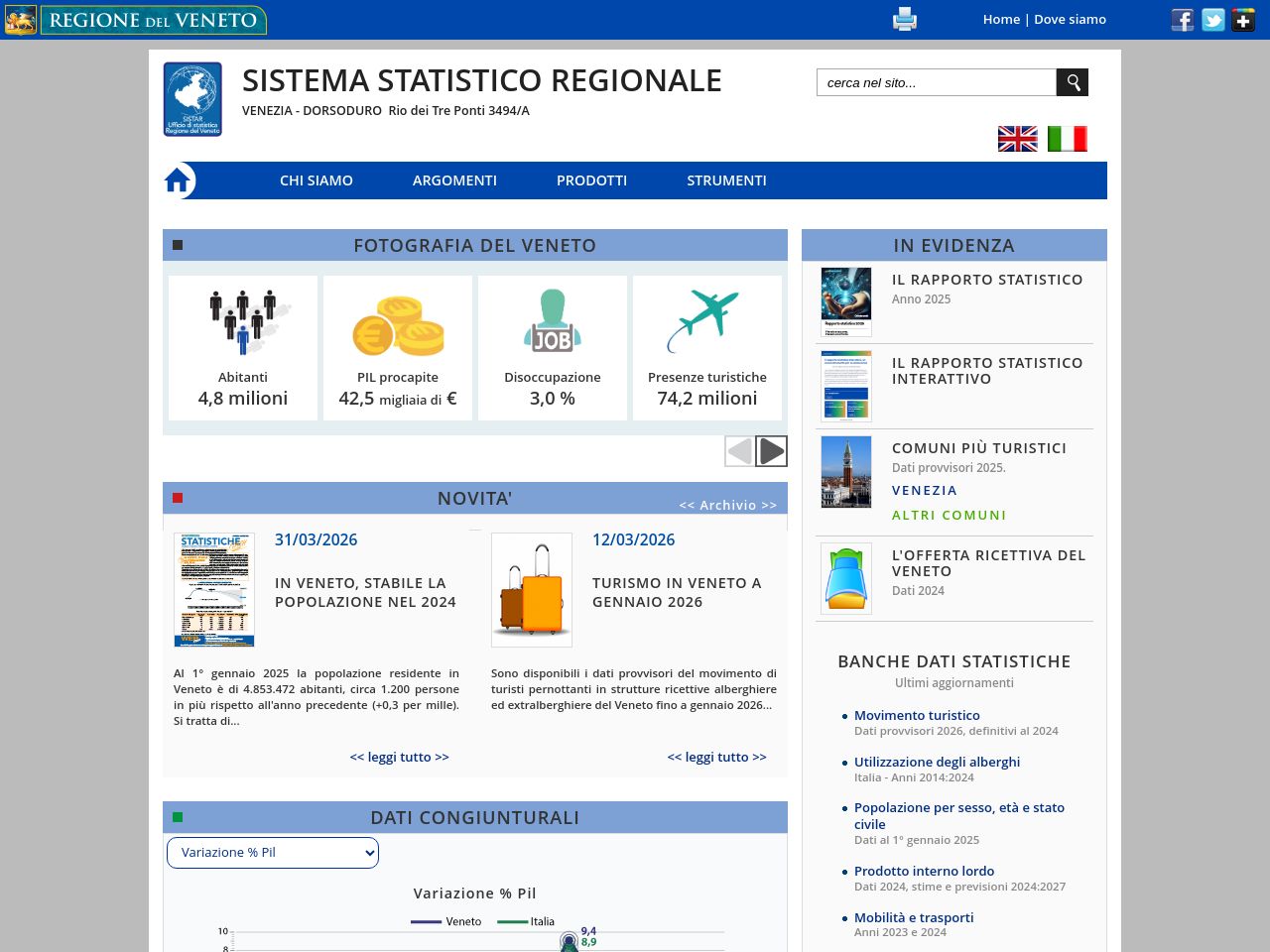Click the STRUMENTI menu item

(726, 180)
